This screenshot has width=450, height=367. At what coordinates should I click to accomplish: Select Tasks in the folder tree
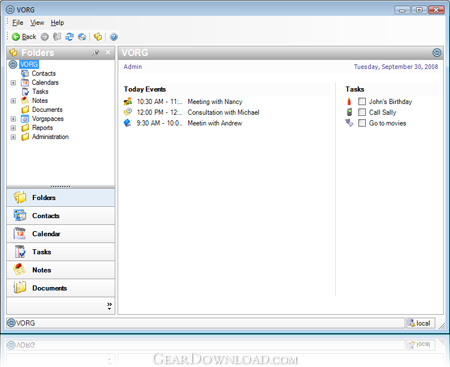tap(40, 91)
